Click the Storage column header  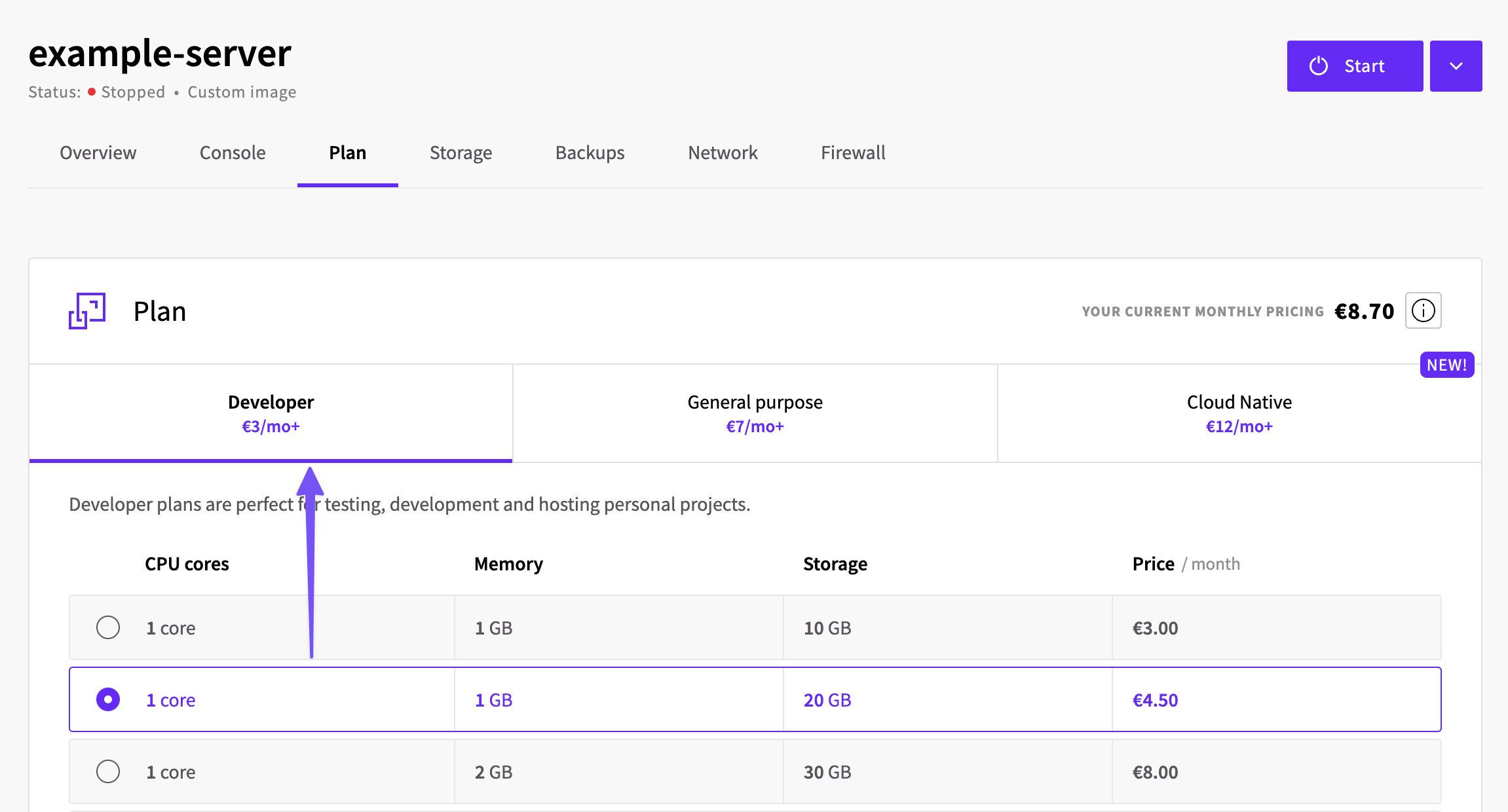click(x=835, y=564)
